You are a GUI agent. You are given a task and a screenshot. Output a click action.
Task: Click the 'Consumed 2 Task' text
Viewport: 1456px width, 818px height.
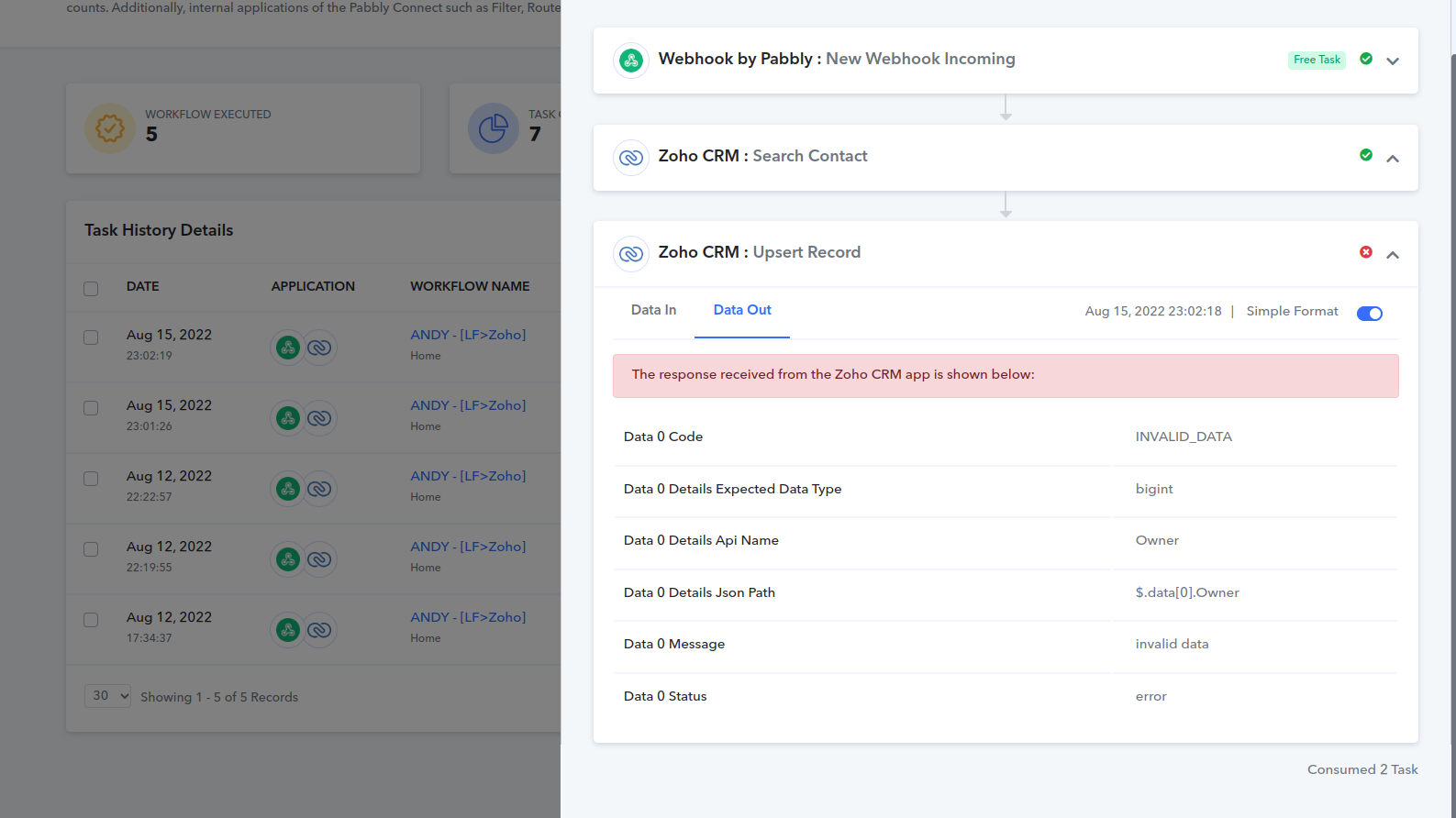[x=1362, y=769]
